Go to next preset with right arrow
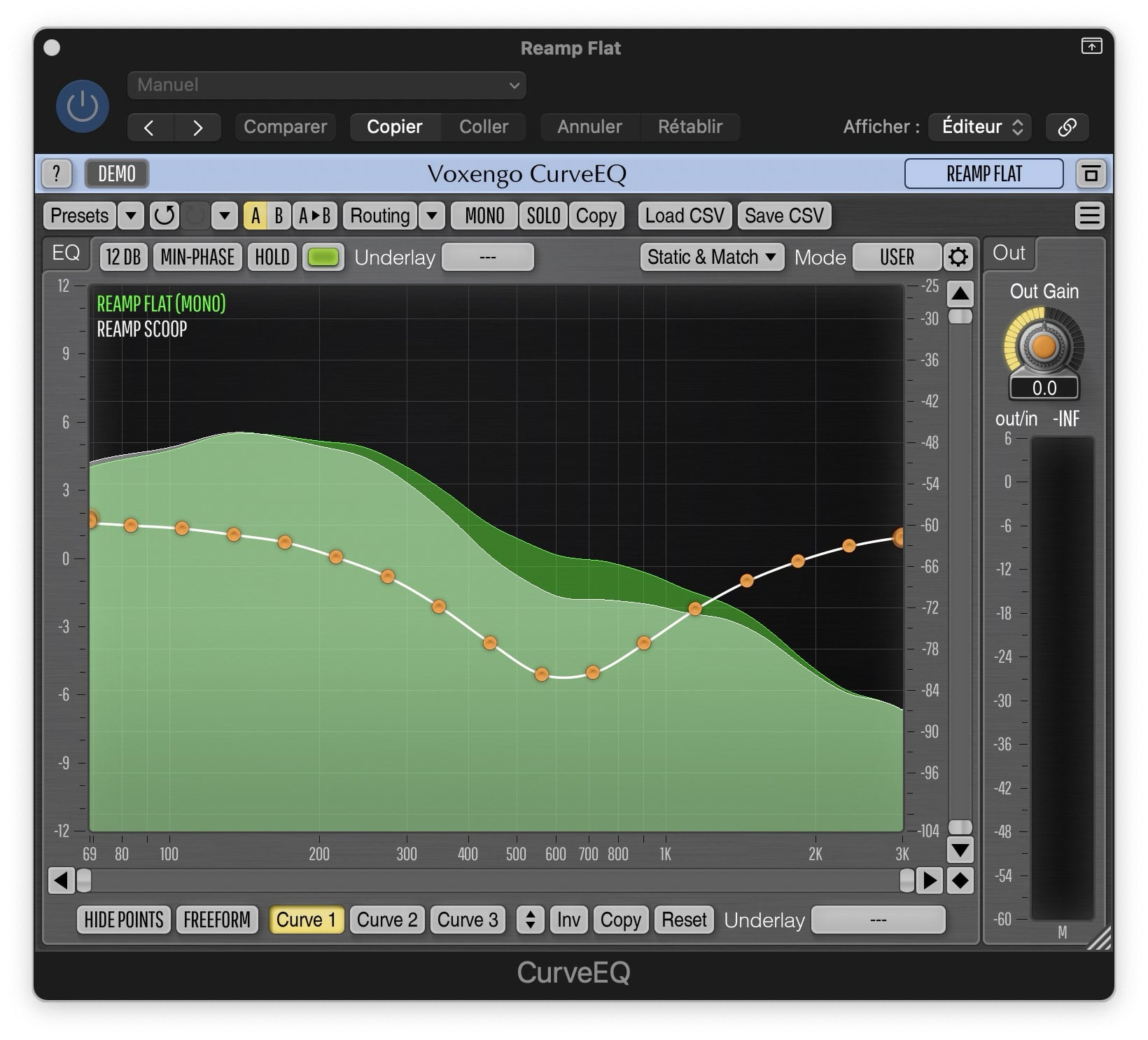Viewport: 1148px width, 1040px height. click(x=197, y=127)
